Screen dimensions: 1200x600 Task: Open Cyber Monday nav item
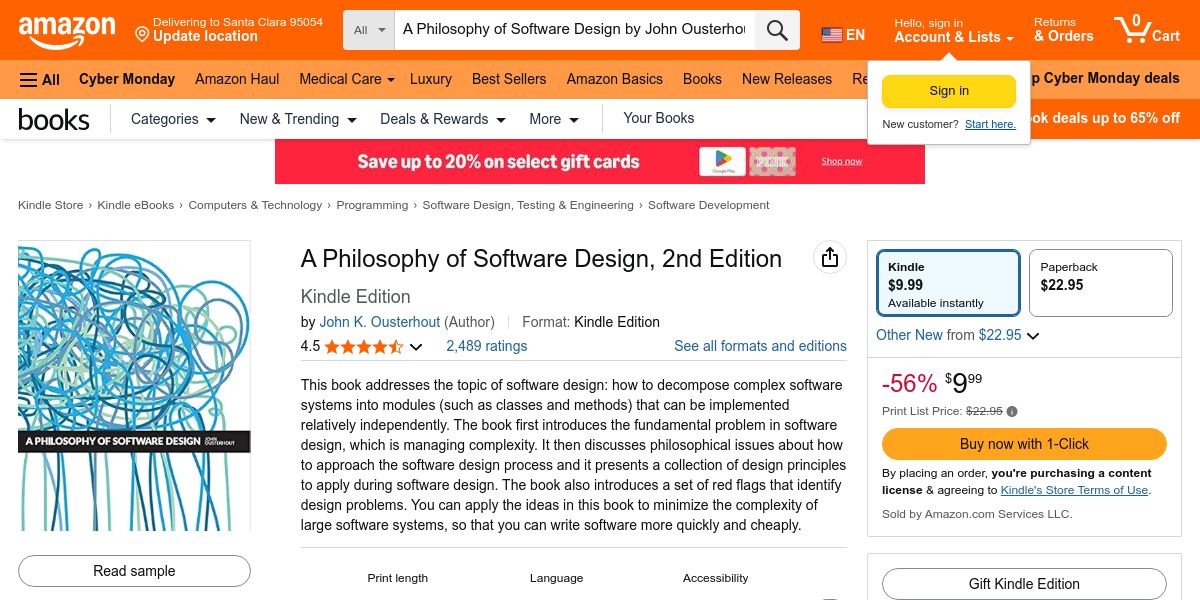(x=127, y=79)
